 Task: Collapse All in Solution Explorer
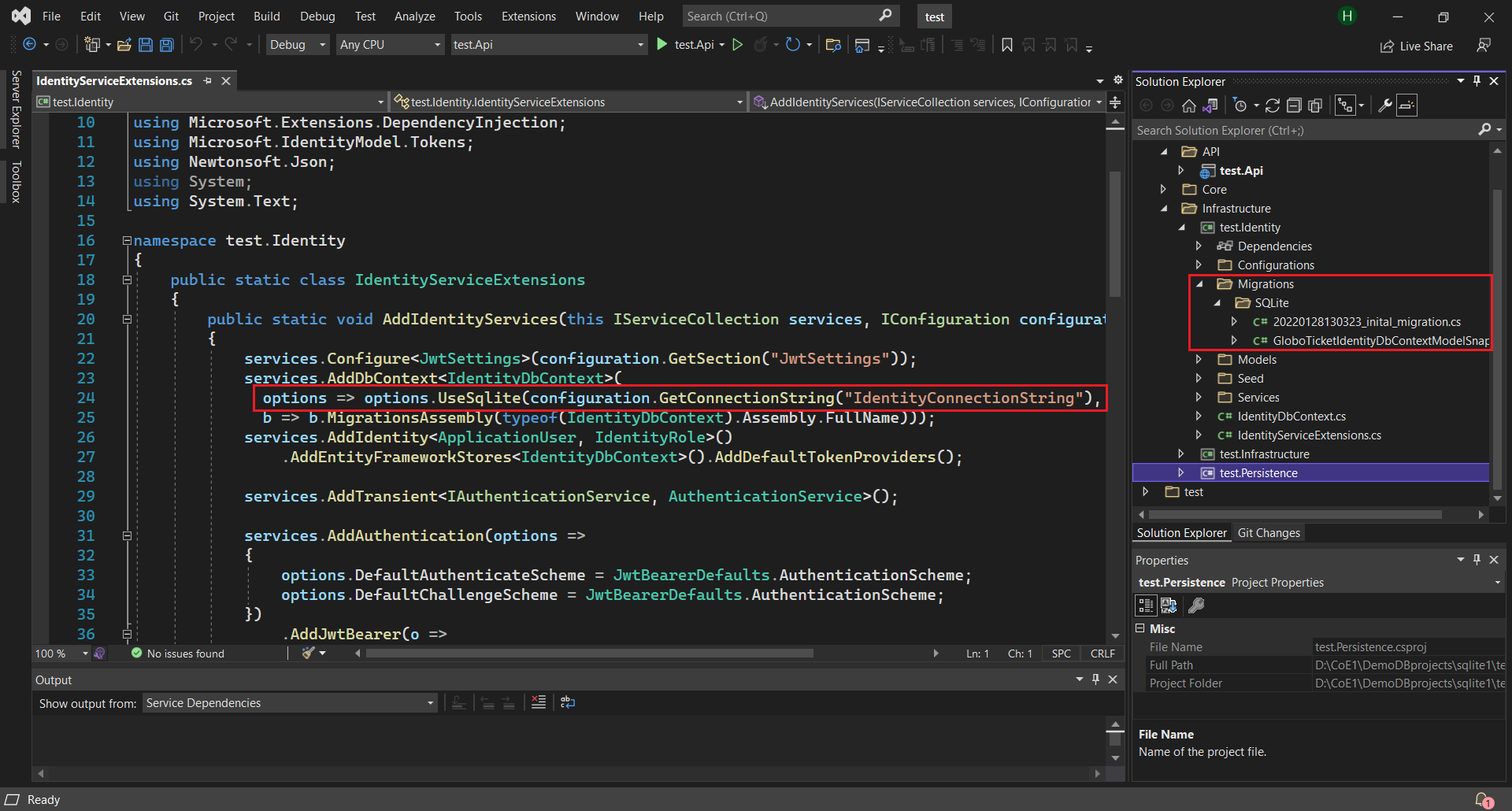click(1294, 106)
